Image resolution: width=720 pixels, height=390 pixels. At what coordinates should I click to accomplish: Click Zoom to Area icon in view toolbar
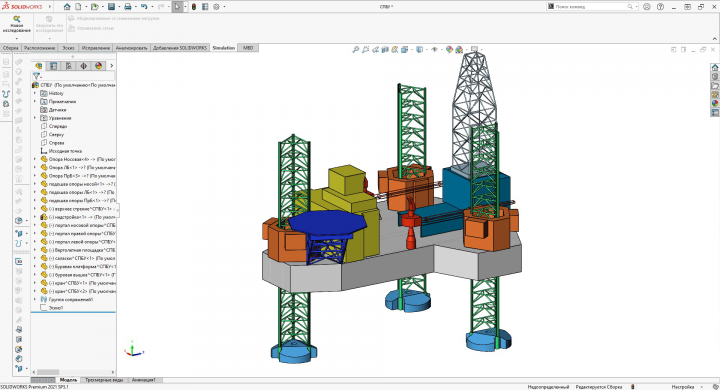[x=366, y=49]
